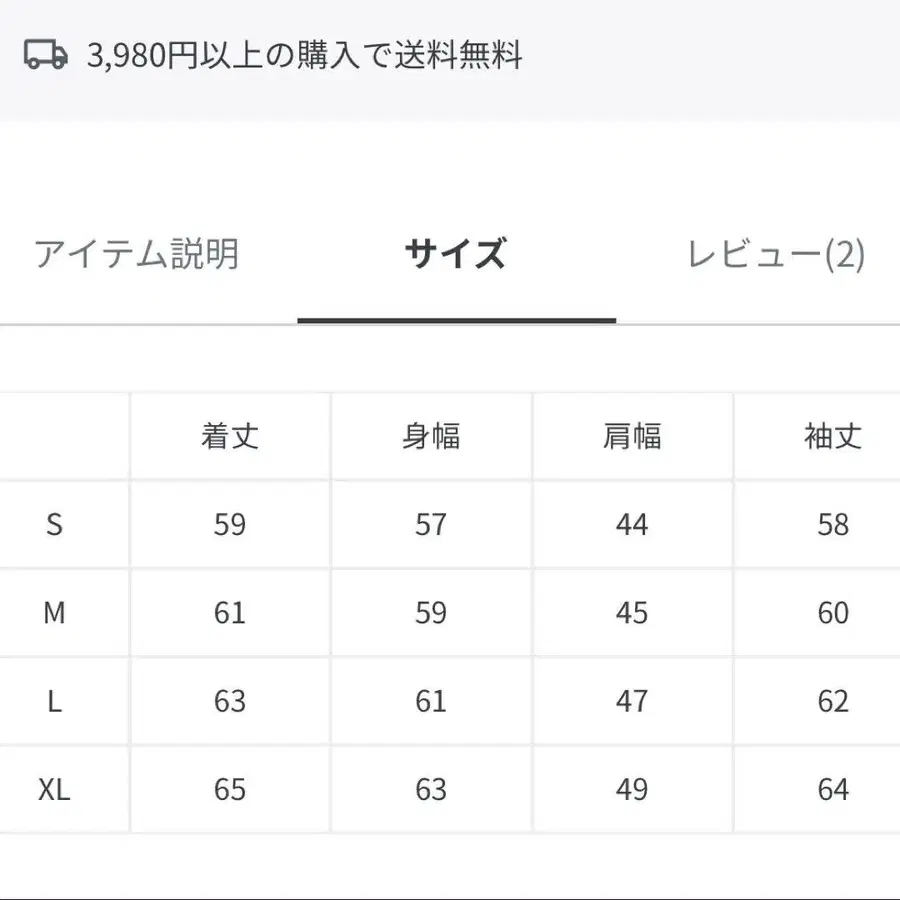Select the L size row label
This screenshot has width=900, height=900.
(x=57, y=701)
